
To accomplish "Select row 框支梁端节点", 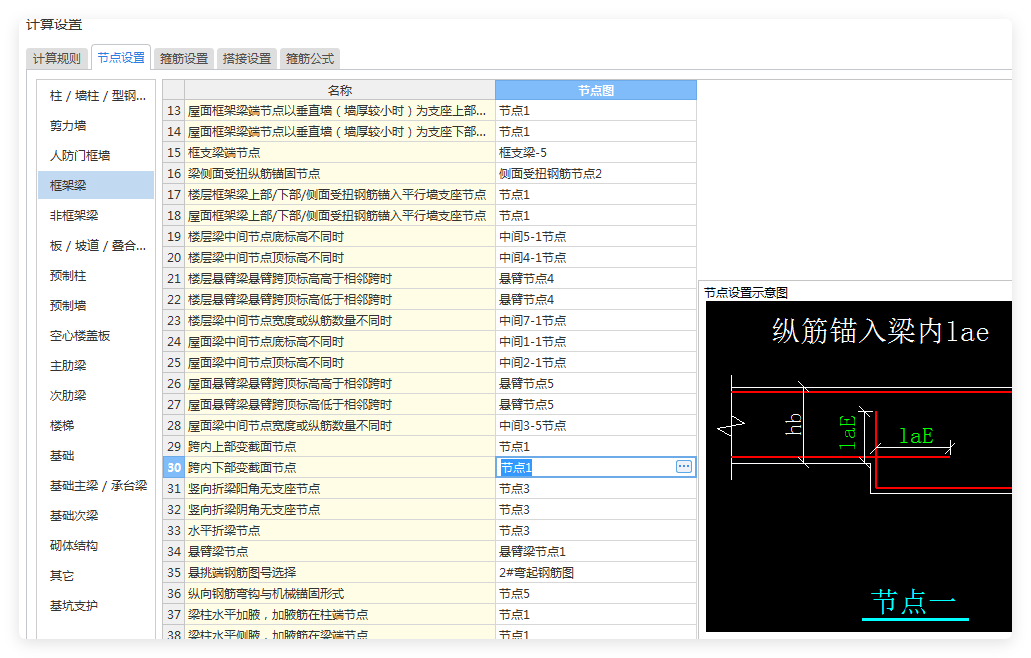I will 339,153.
